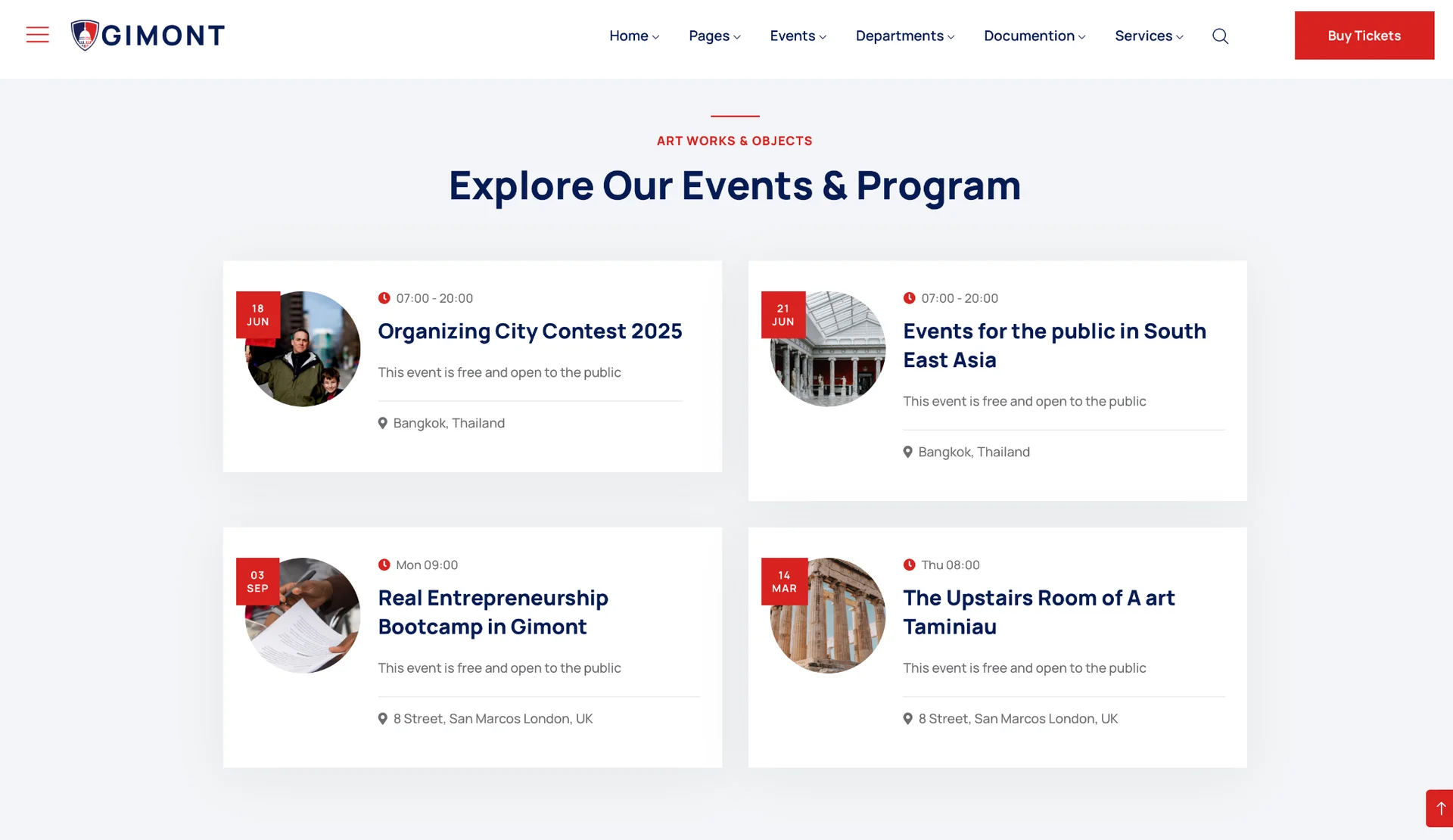Click the 14 MAR date badge
This screenshot has height=840, width=1453.
tap(784, 581)
